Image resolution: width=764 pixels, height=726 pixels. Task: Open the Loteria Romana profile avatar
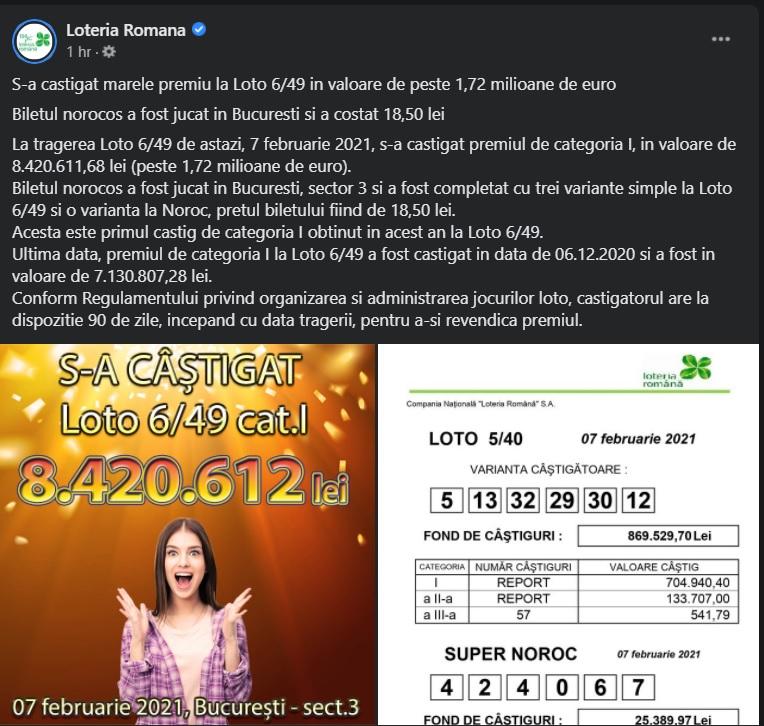[34, 41]
